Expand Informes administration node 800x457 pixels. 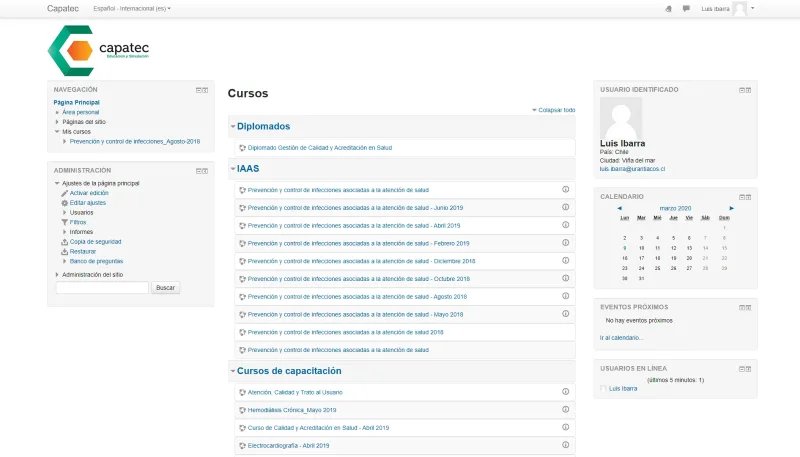(x=65, y=232)
